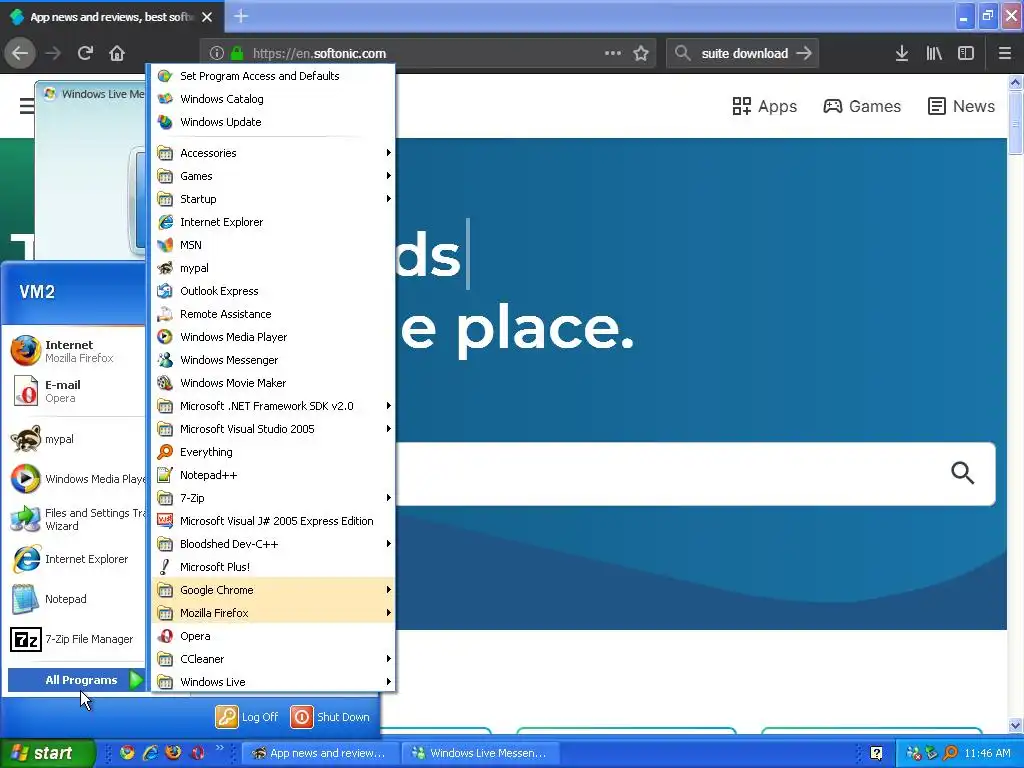Image resolution: width=1024 pixels, height=768 pixels.
Task: Expand the Google Chrome submenu
Action: (x=273, y=590)
